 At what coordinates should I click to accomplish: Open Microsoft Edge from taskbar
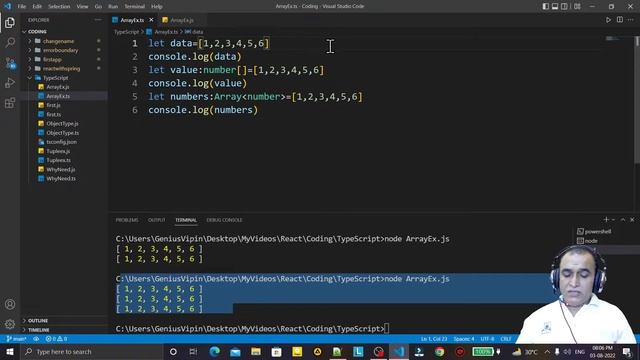(215, 351)
